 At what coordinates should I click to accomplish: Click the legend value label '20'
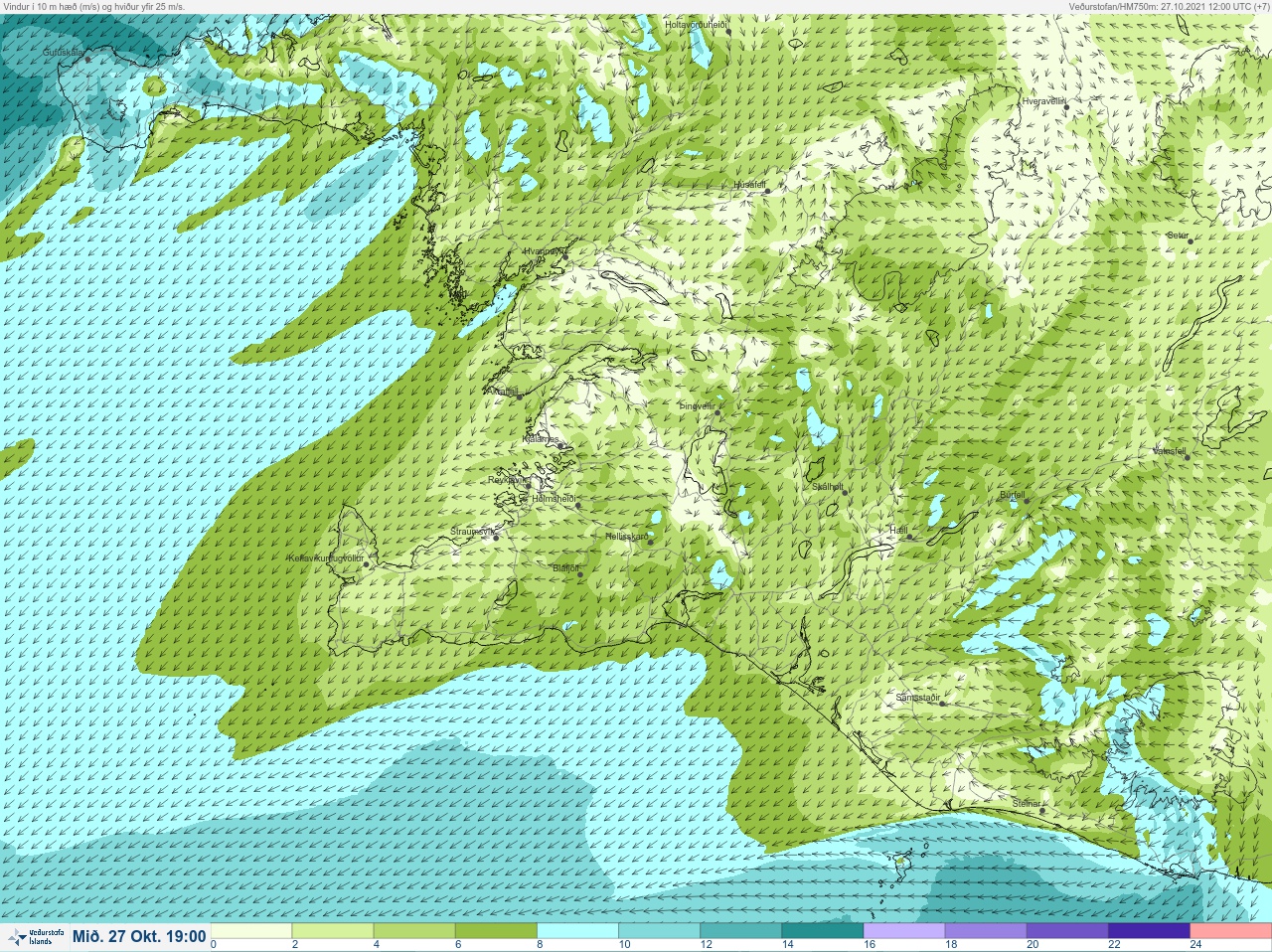tap(1033, 944)
